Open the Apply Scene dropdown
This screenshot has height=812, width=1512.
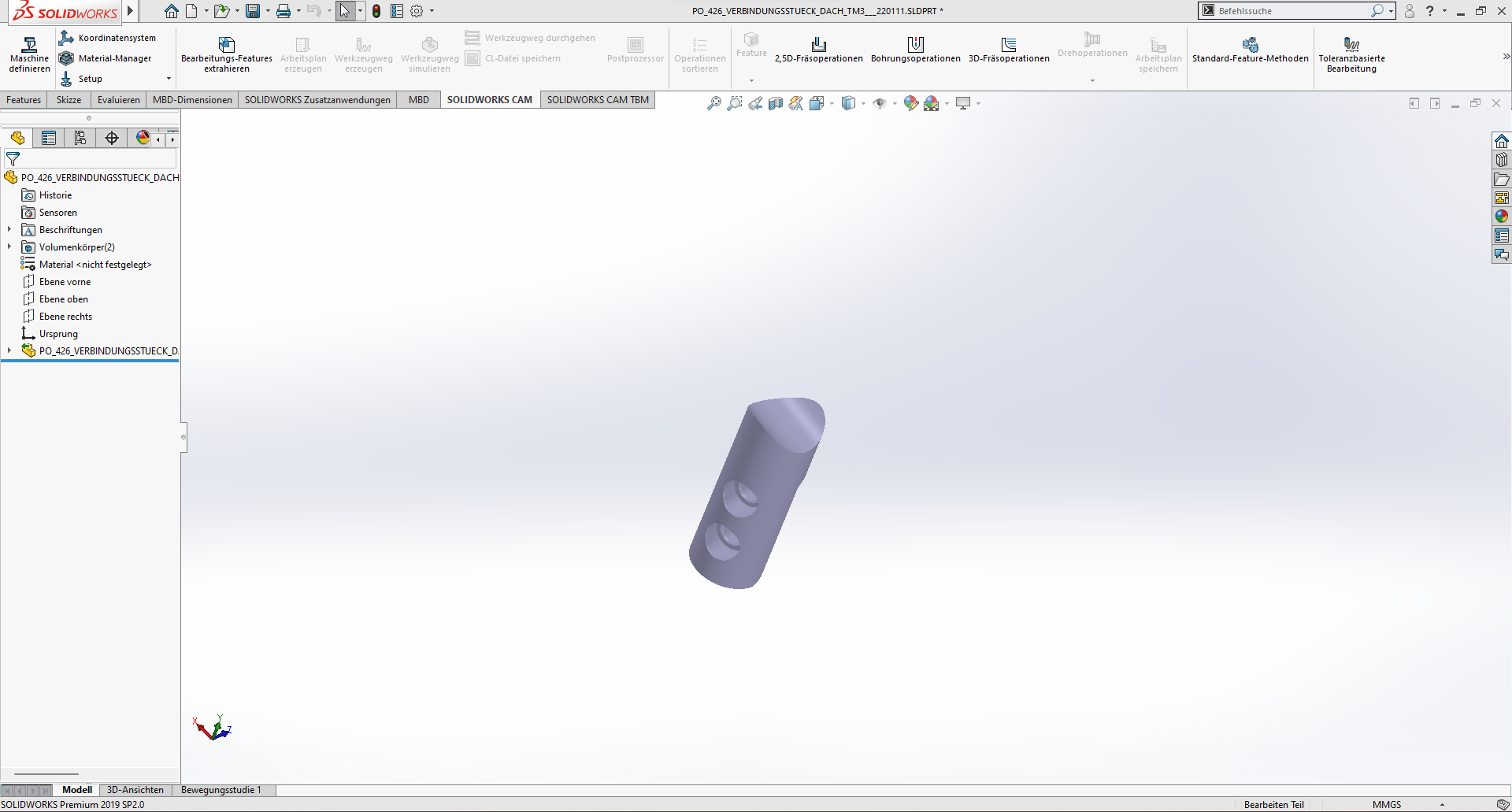(947, 103)
